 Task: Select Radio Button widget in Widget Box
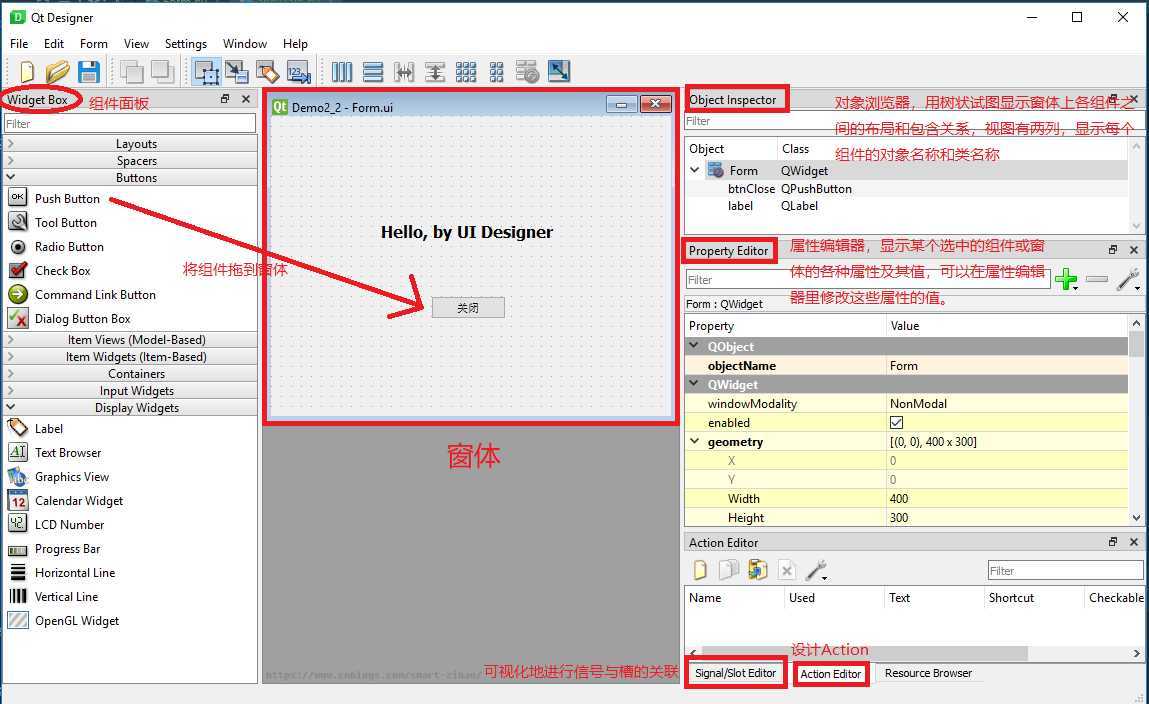coord(69,247)
